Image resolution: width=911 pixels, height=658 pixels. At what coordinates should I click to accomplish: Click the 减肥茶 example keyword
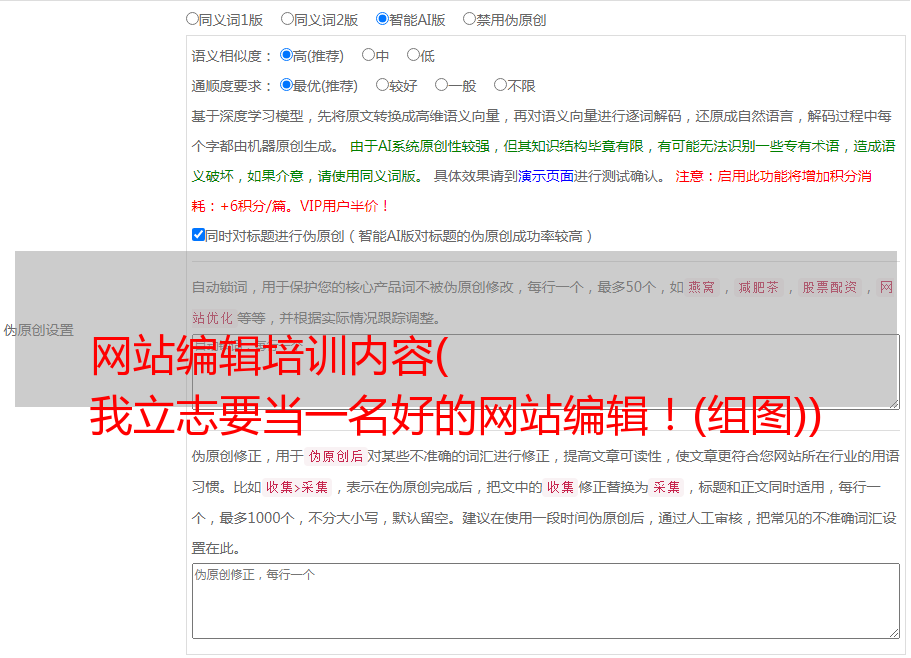point(758,287)
